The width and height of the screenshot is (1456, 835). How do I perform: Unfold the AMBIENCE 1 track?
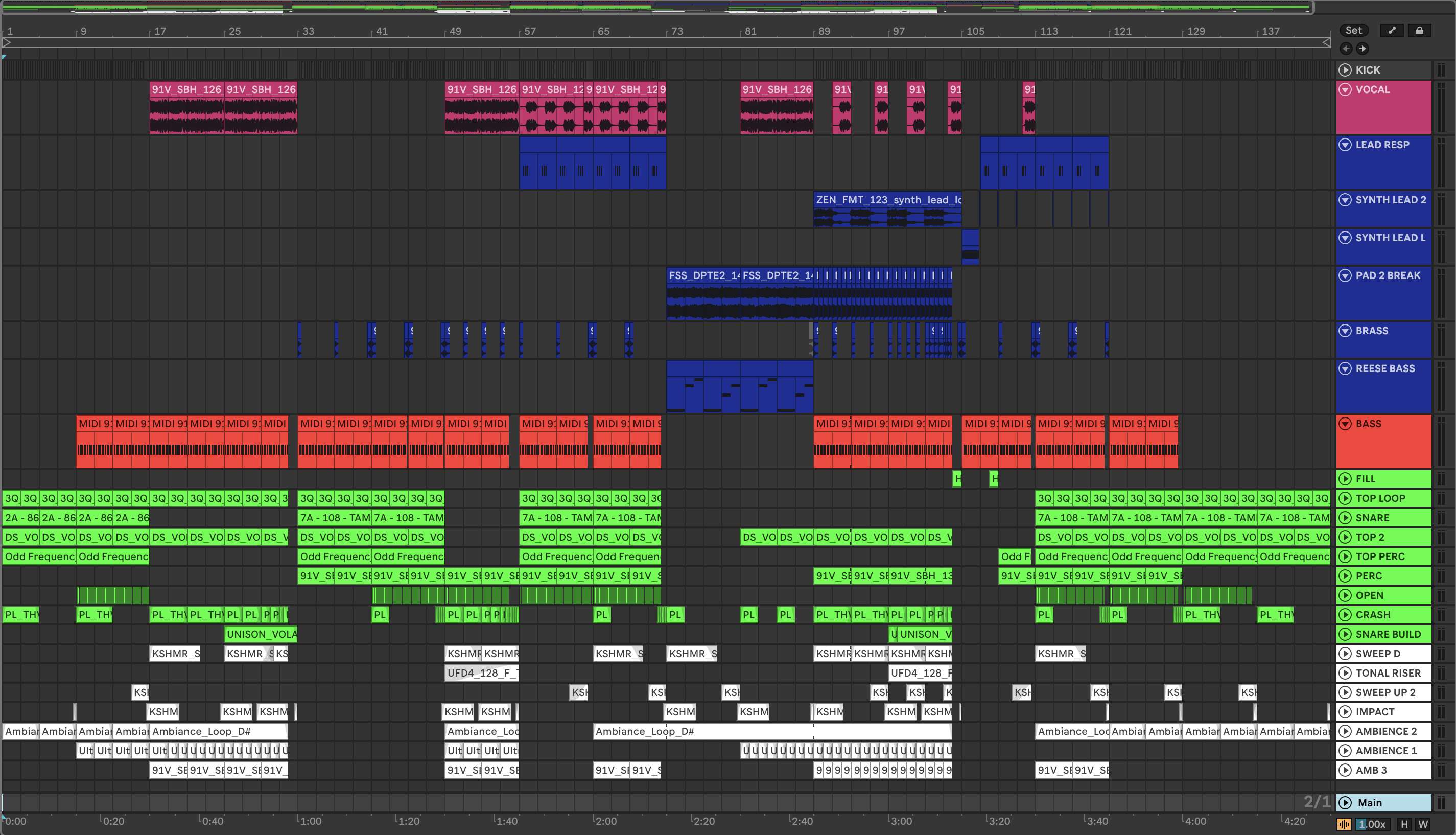(x=1345, y=751)
